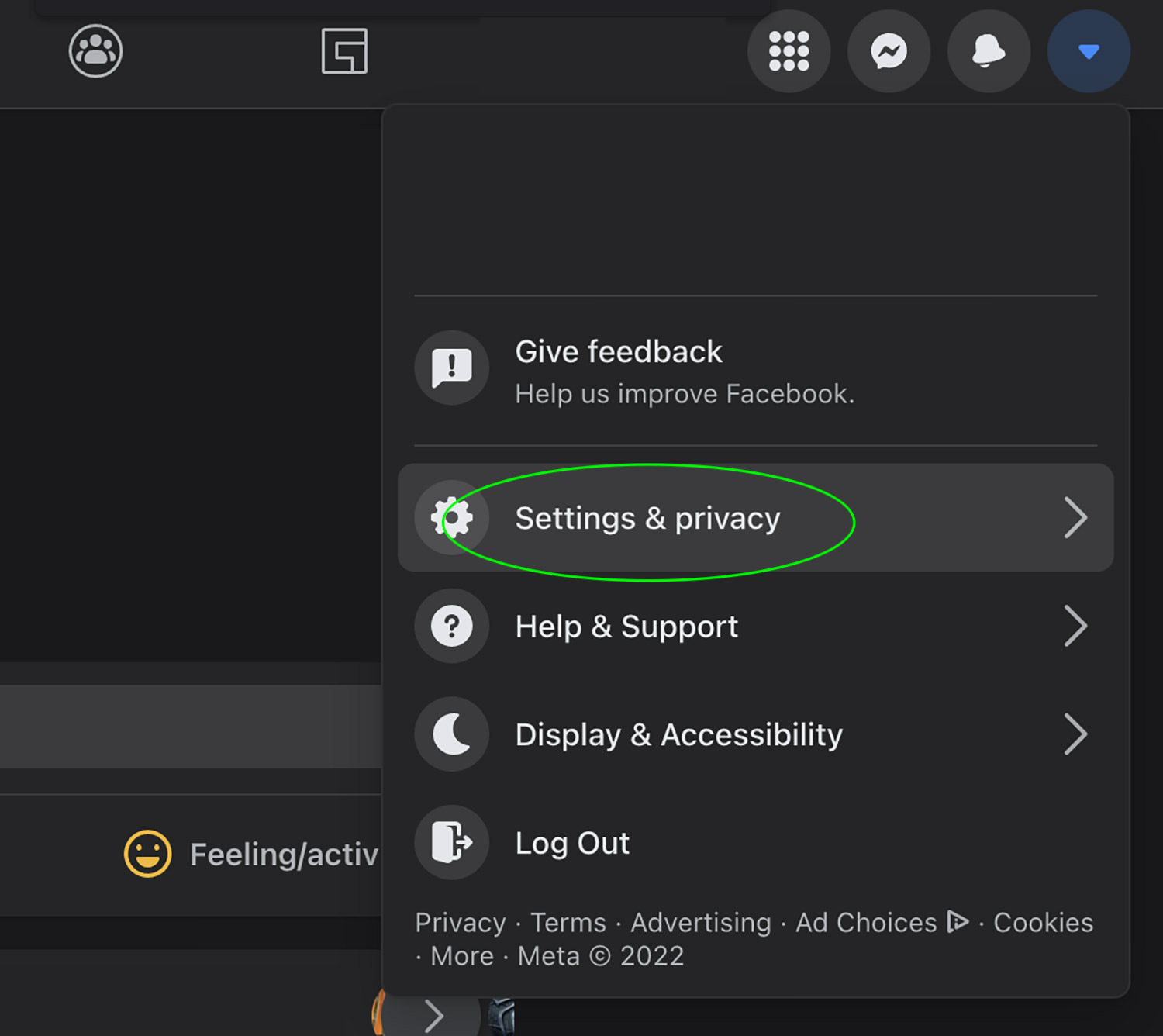Open the Groups icon in top navigation
The height and width of the screenshot is (1036, 1163).
pyautogui.click(x=95, y=51)
